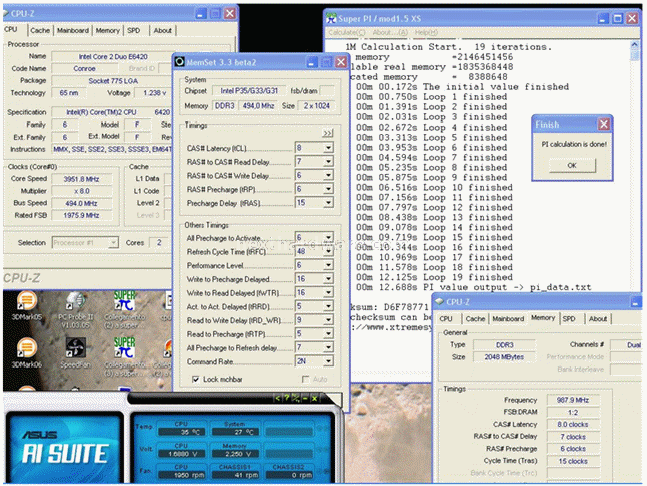Image resolution: width=647 pixels, height=486 pixels.
Task: Click the FSB:DRAM 1:2 value
Action: point(573,412)
